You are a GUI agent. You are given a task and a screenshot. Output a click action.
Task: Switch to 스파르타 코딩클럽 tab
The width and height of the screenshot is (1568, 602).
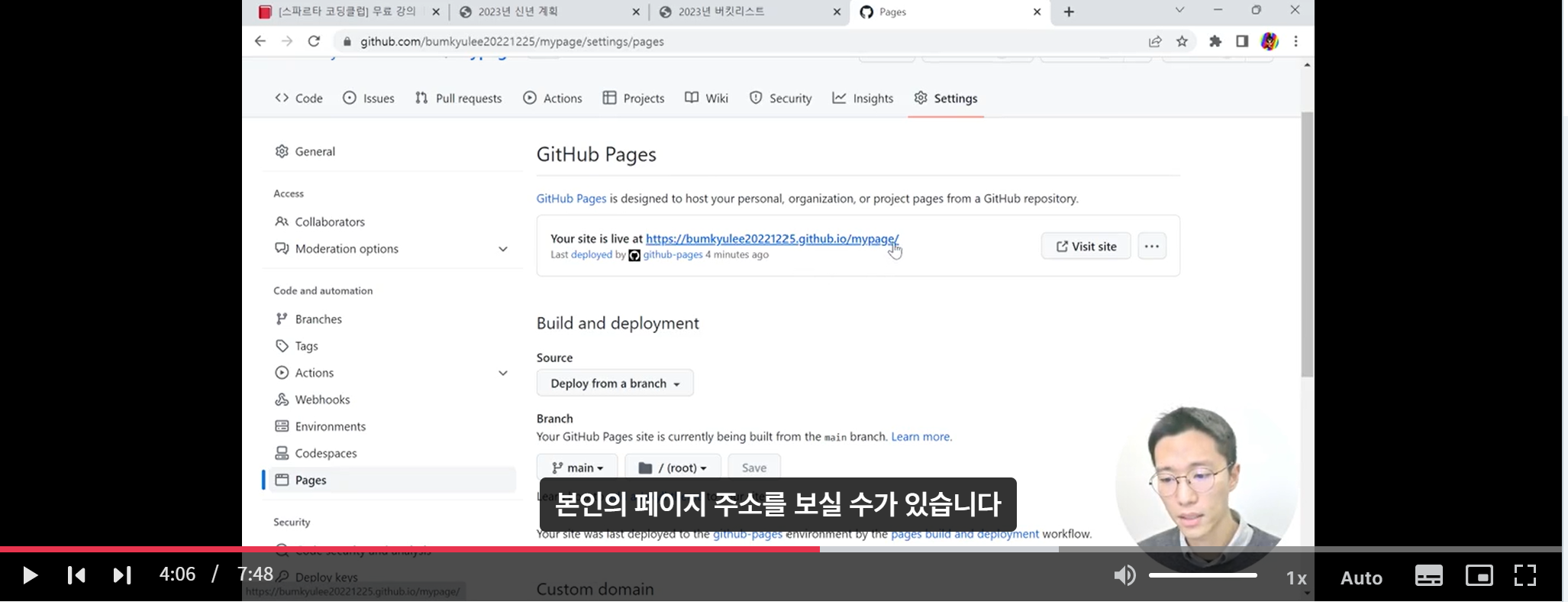(347, 11)
